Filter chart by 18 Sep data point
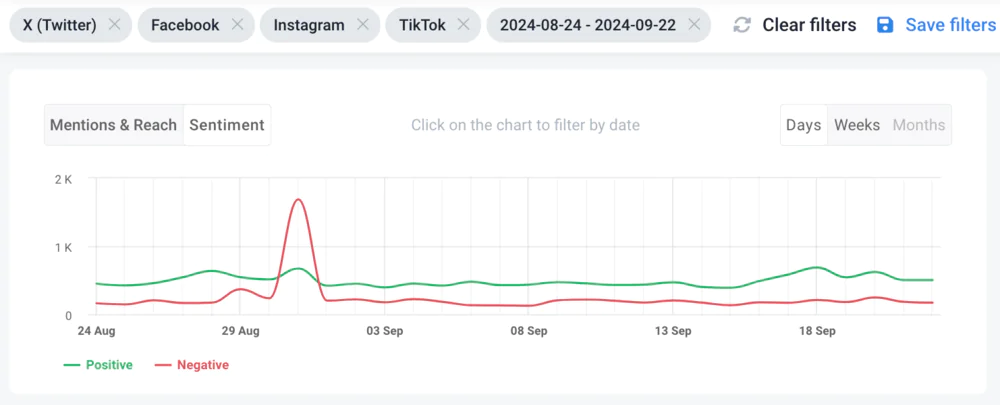 [x=816, y=267]
